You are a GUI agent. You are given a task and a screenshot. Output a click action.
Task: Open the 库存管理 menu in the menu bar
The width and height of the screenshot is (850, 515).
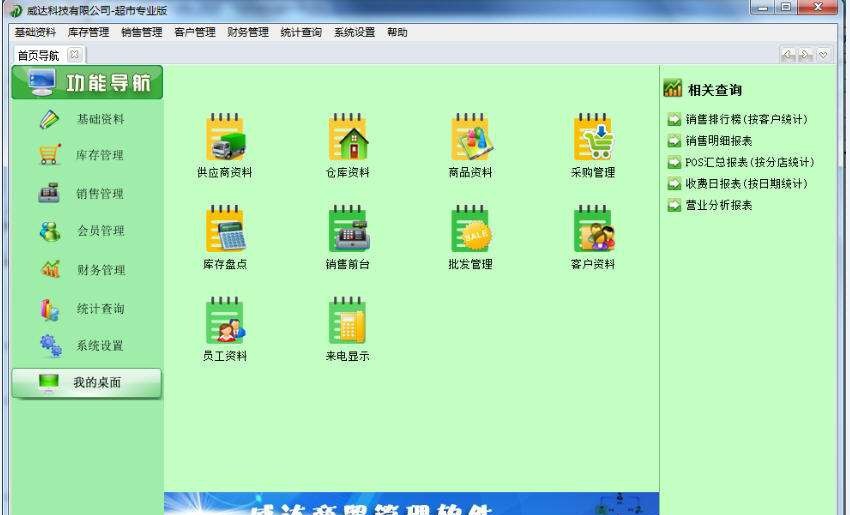click(x=89, y=33)
